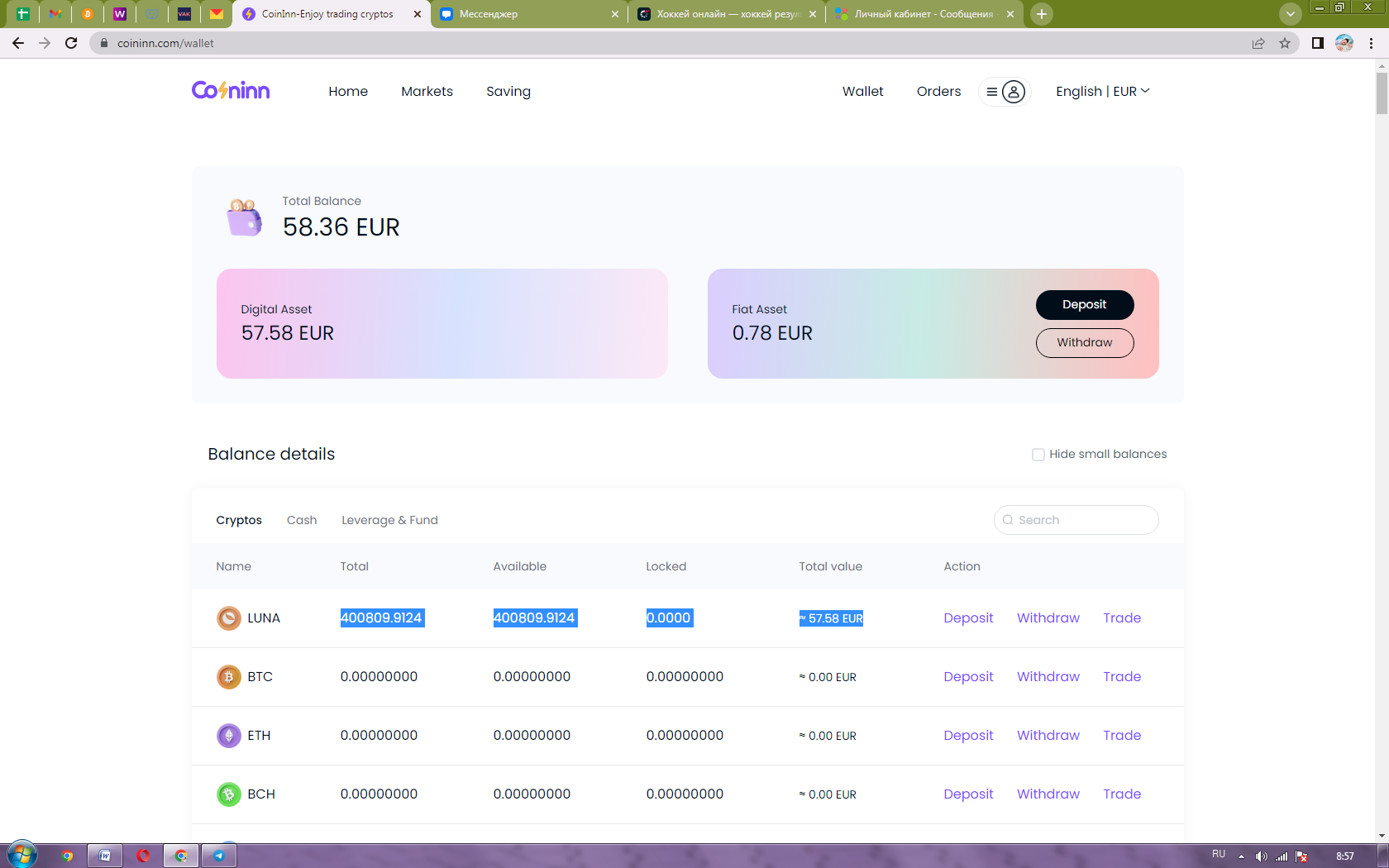
Task: Click the page vertical scrollbar thumb
Action: 1382,93
